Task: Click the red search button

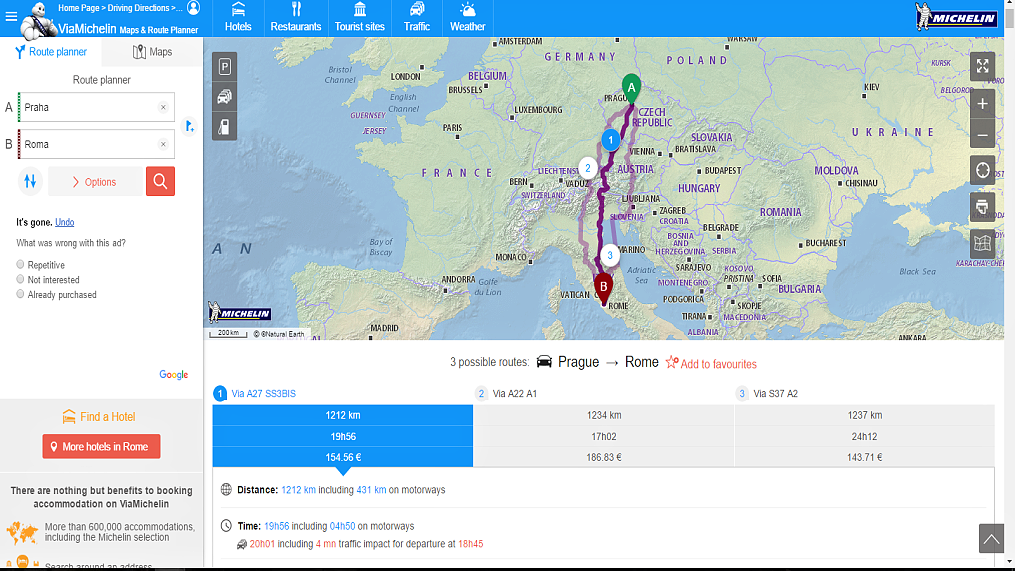Action: 160,181
